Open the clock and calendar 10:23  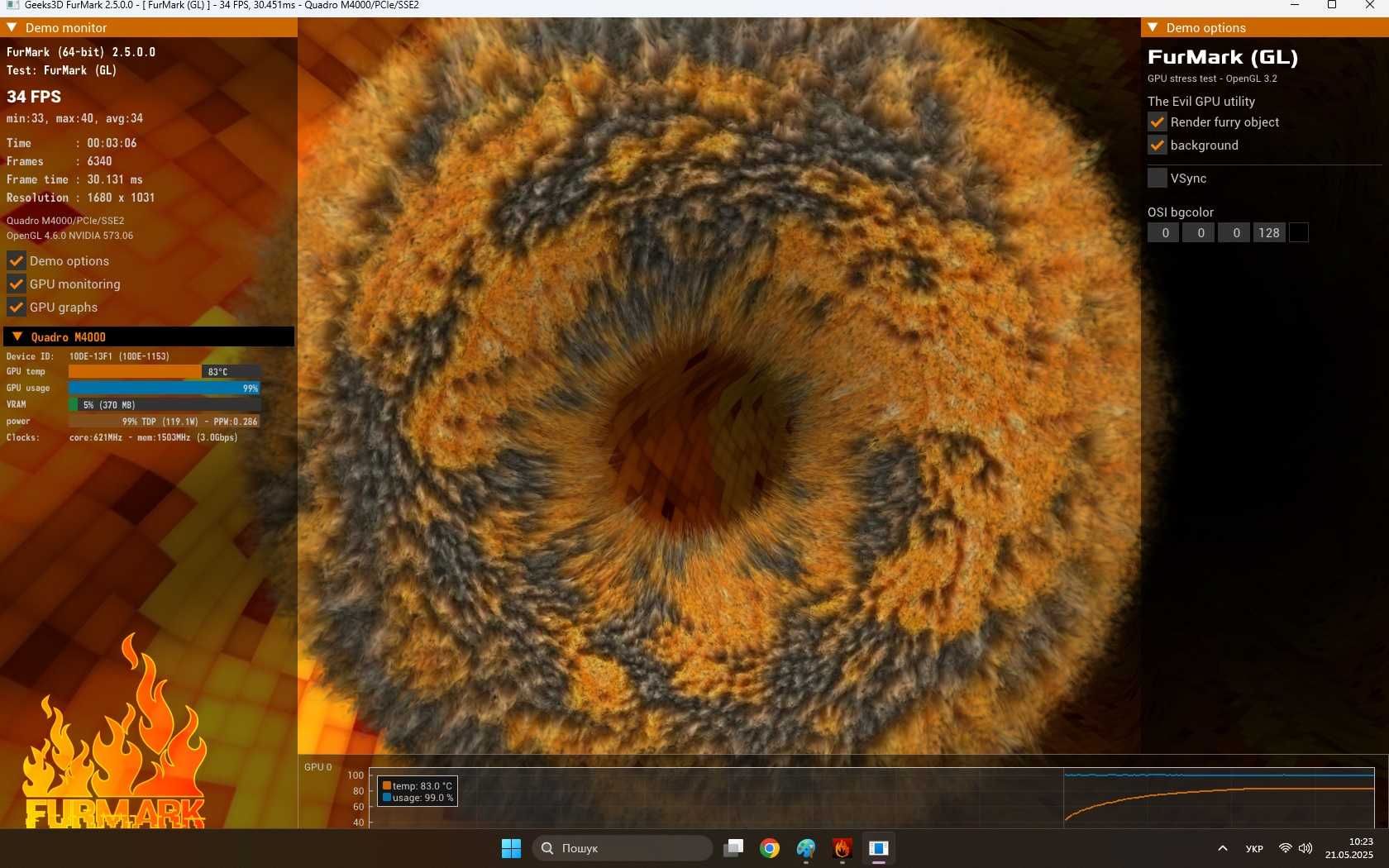(x=1349, y=848)
